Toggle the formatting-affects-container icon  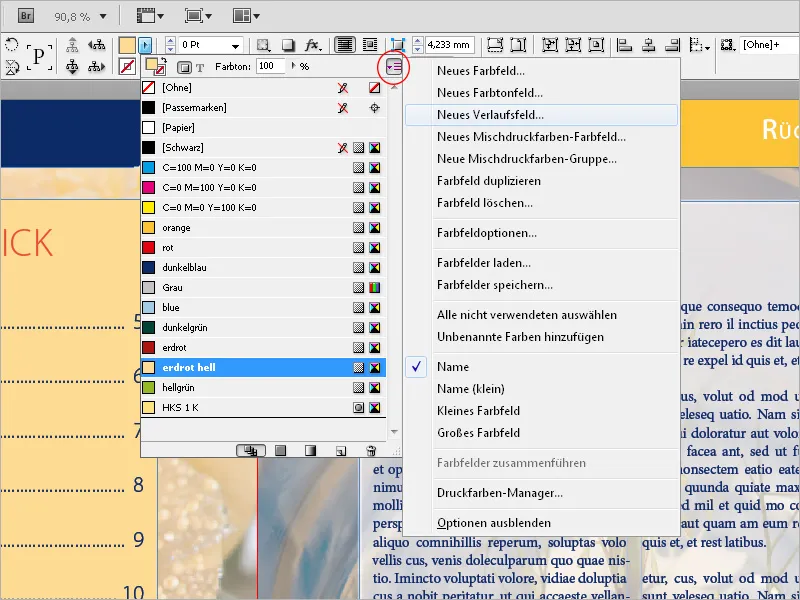(183, 65)
